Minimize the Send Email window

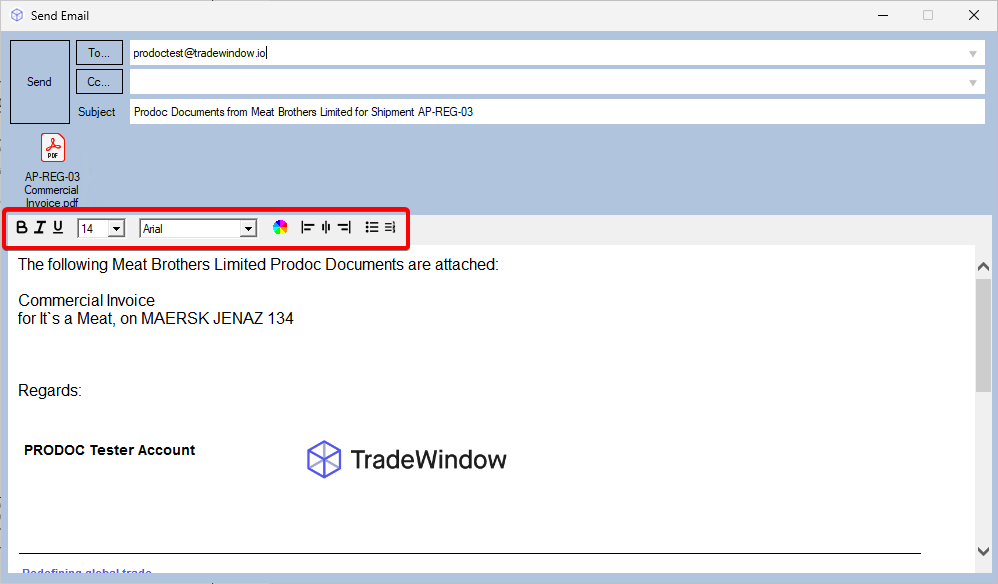(x=883, y=15)
